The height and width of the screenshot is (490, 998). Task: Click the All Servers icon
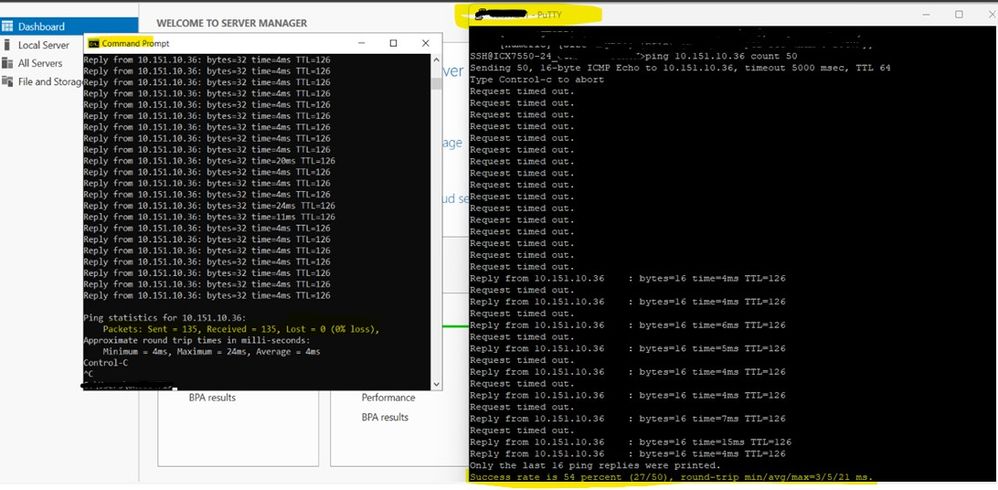pos(8,63)
